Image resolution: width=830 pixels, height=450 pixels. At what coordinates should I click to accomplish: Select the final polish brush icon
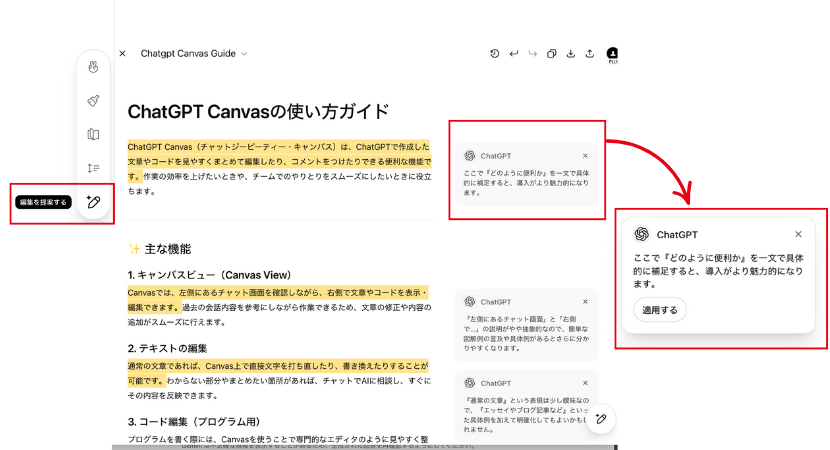pos(93,101)
